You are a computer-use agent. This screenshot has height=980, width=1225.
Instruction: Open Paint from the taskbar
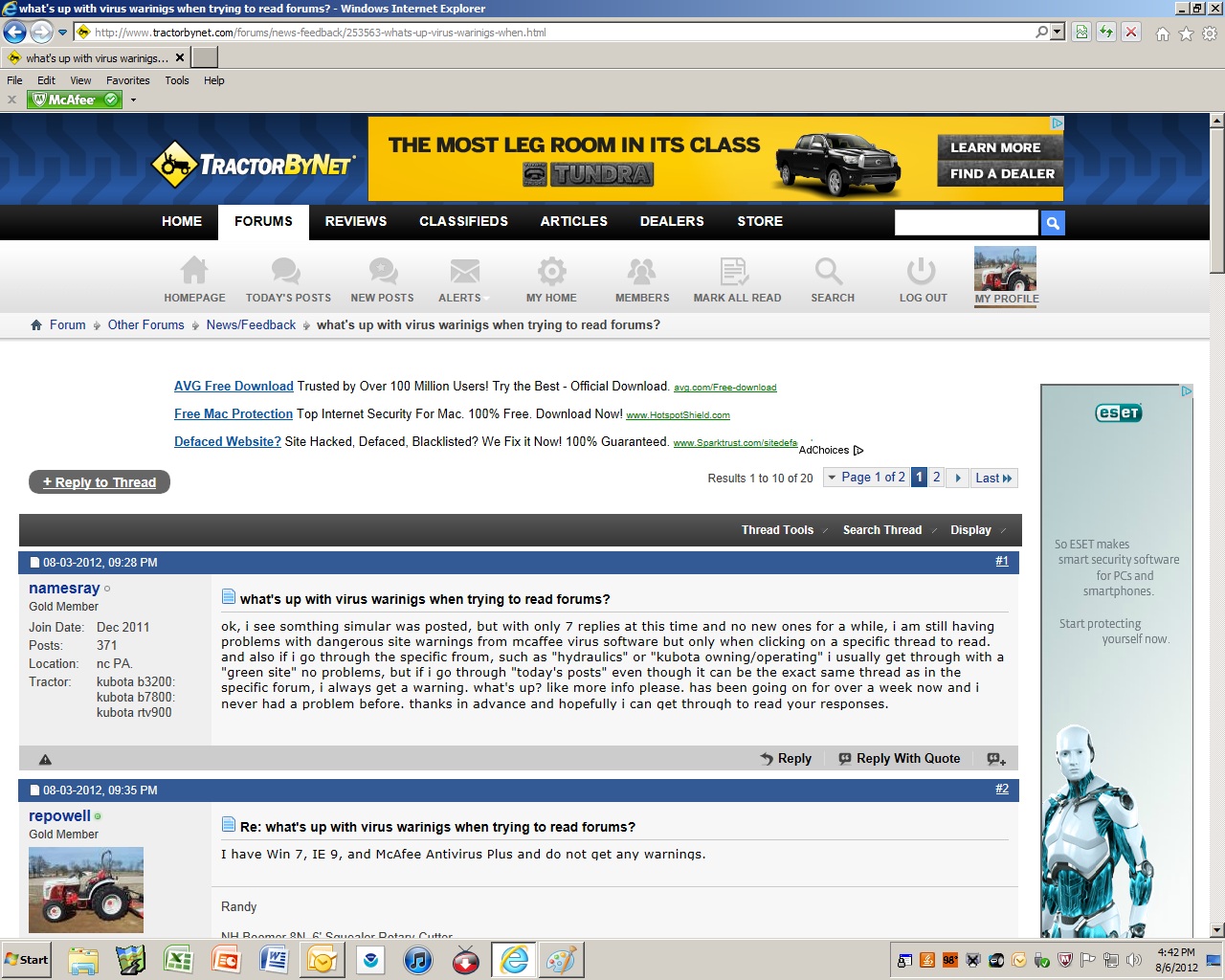click(561, 960)
